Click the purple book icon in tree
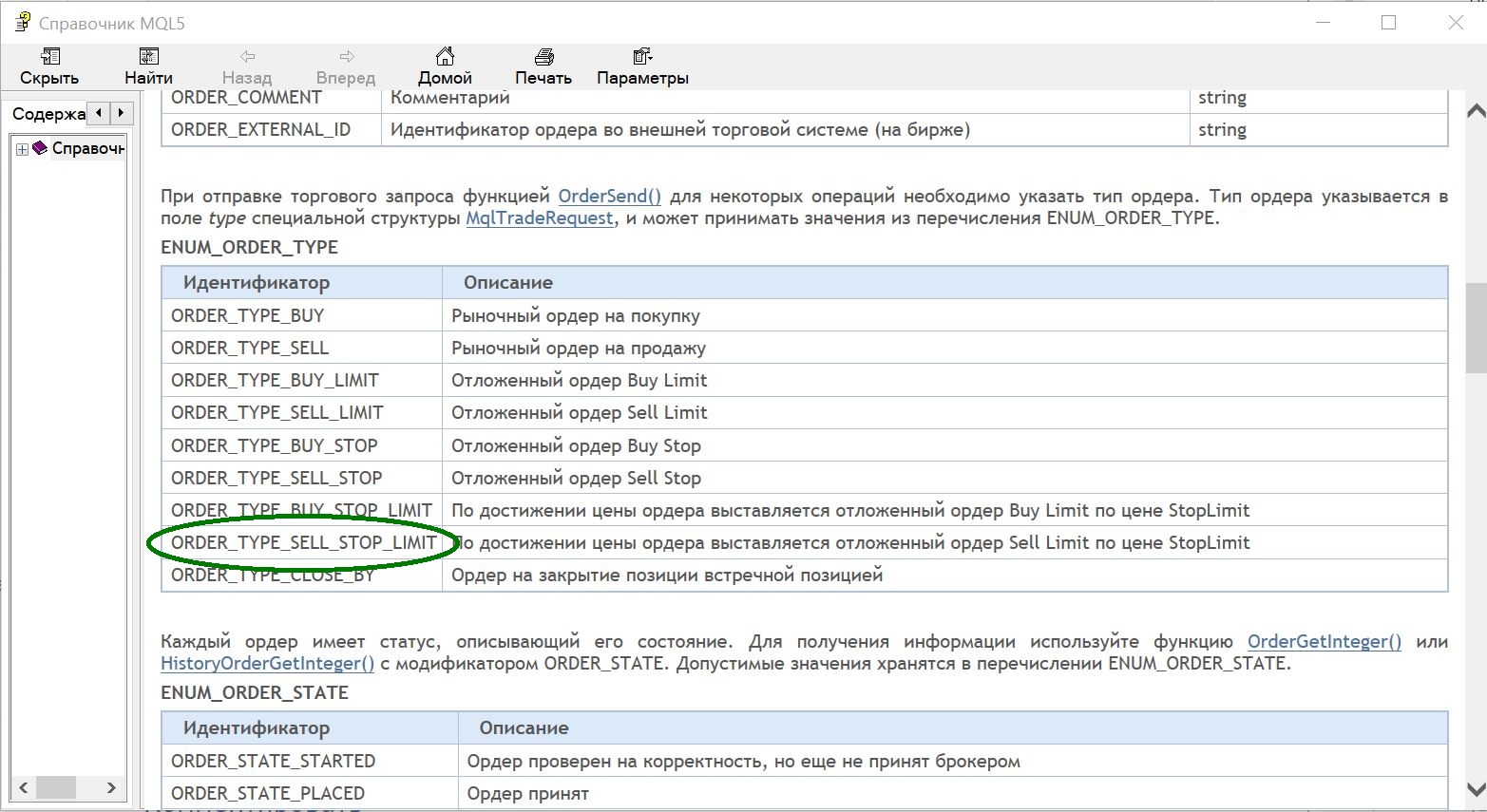The width and height of the screenshot is (1487, 812). [40, 148]
